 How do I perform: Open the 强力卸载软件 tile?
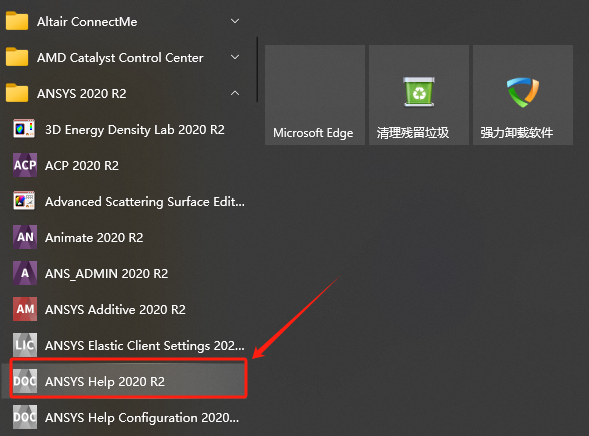point(523,95)
